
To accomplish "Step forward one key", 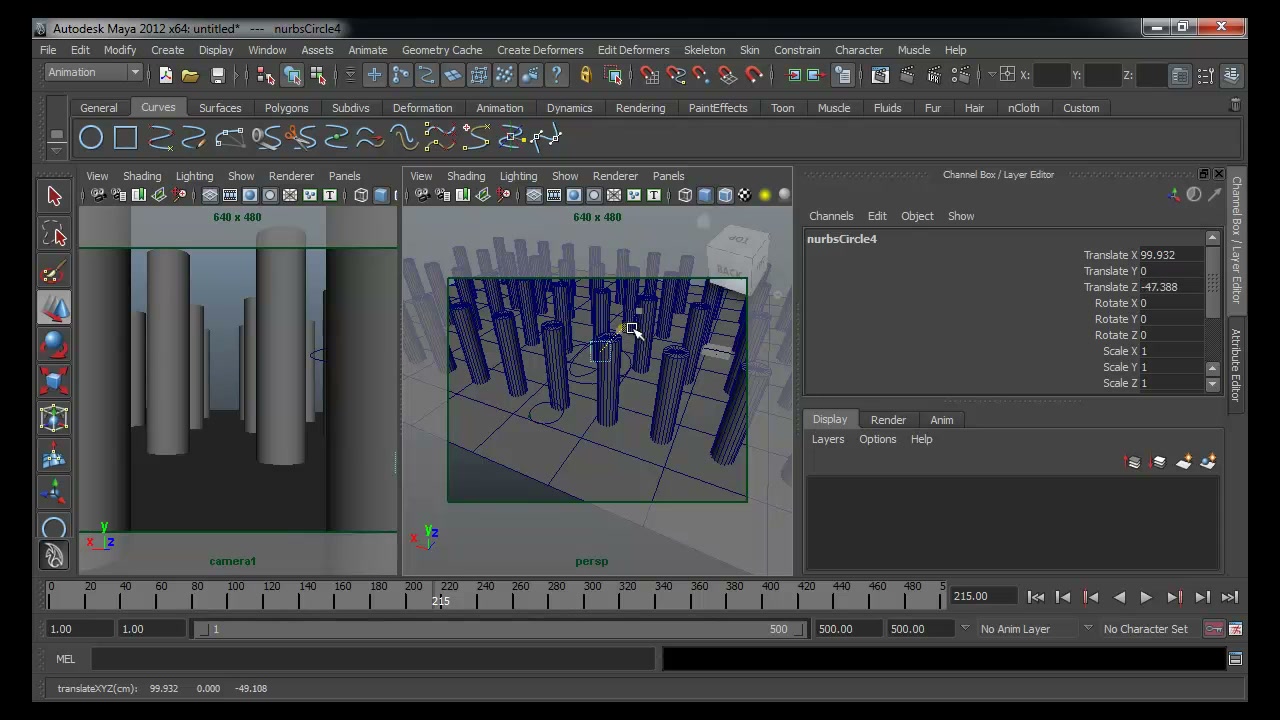I will point(1174,597).
